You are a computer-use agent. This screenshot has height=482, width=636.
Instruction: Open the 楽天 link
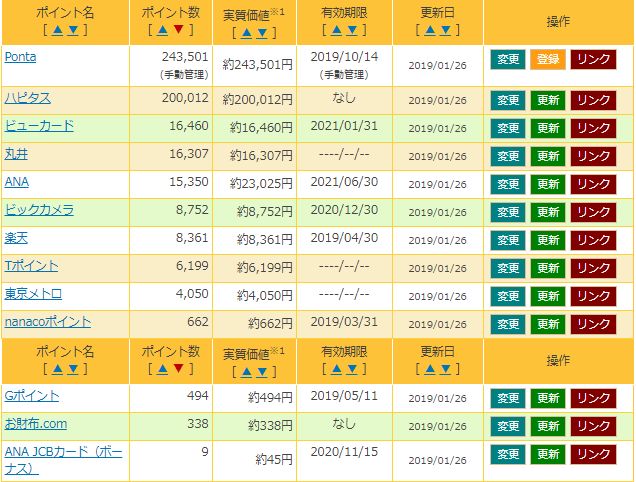(16, 238)
